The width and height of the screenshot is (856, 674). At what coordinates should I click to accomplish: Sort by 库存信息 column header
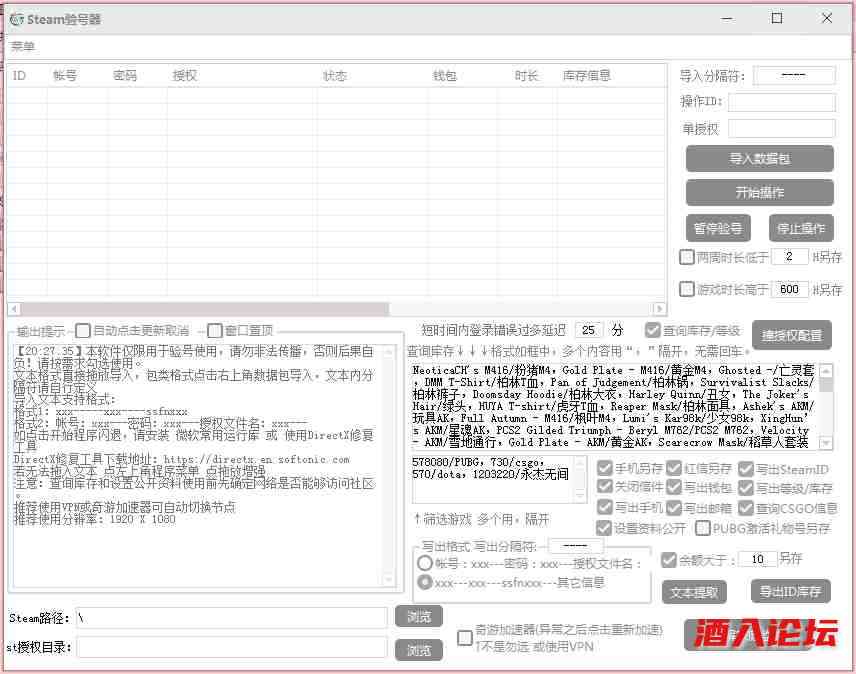pos(587,76)
